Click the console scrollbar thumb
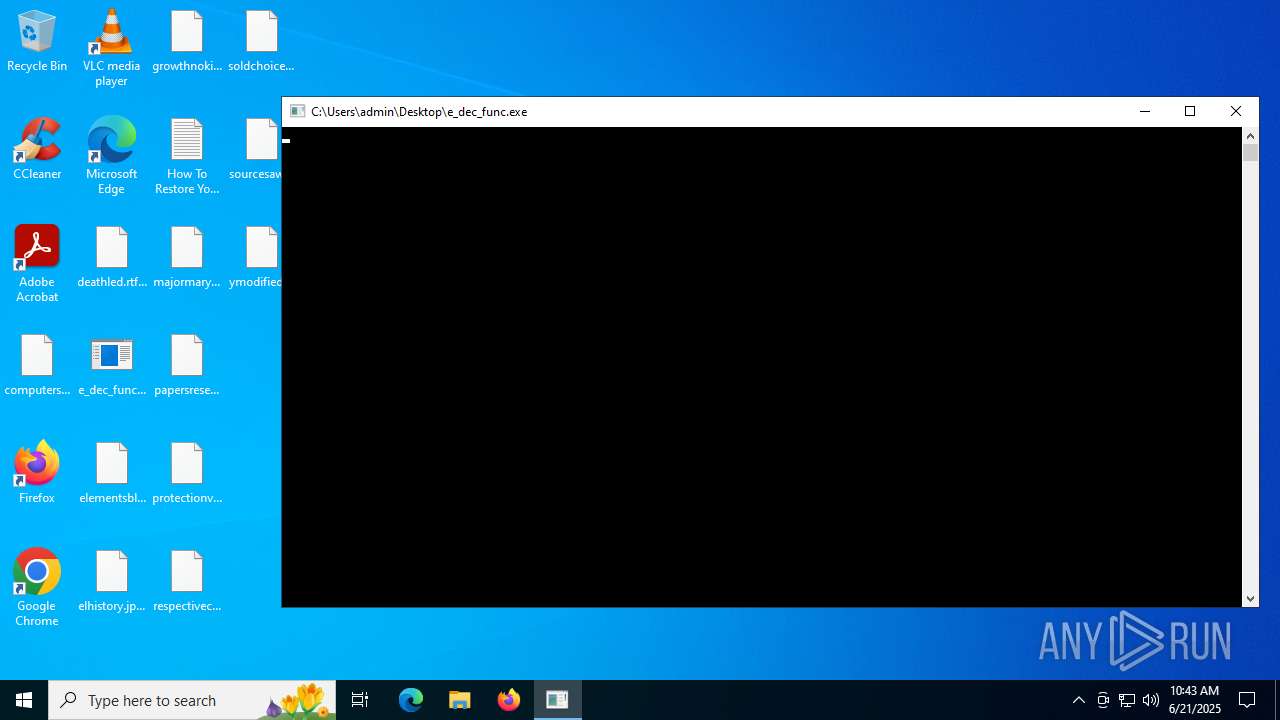Image resolution: width=1280 pixels, height=720 pixels. coord(1250,153)
